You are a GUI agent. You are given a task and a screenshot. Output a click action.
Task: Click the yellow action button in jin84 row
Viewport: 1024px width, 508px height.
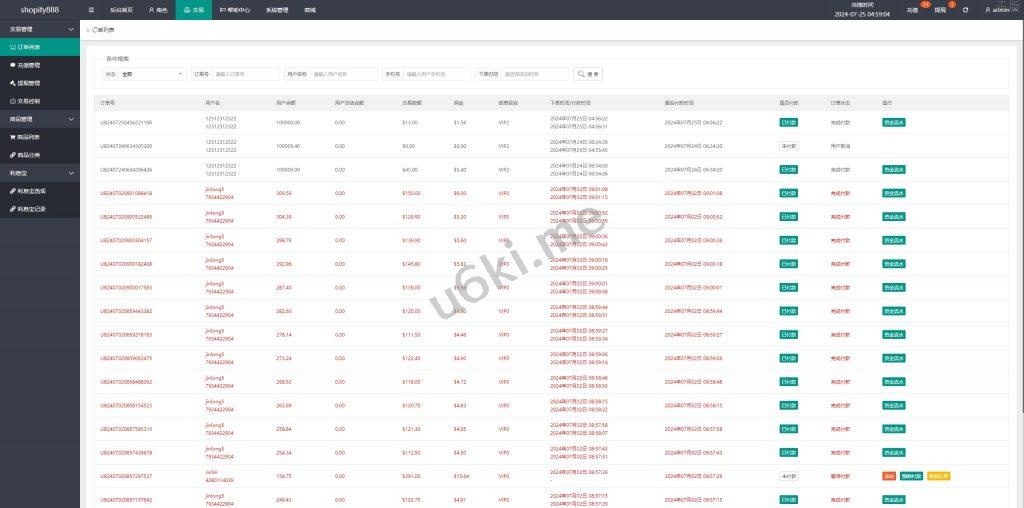937,476
